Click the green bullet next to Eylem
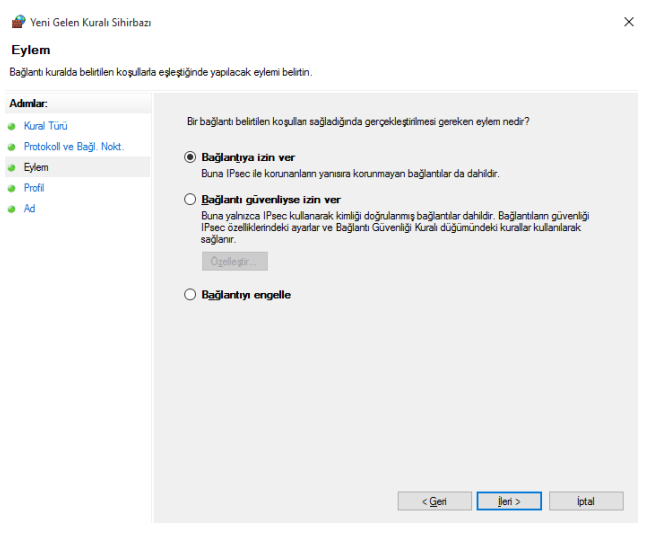The image size is (662, 534). [11, 168]
